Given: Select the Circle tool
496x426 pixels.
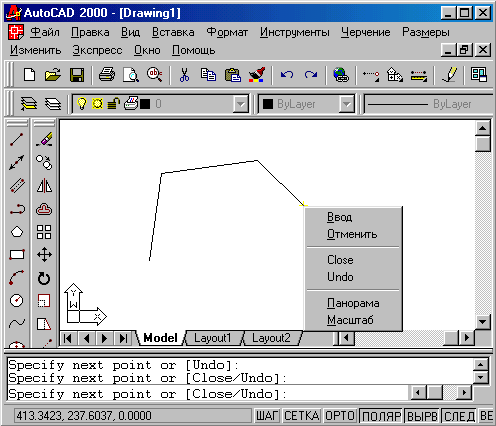Looking at the screenshot, I should pyautogui.click(x=17, y=300).
